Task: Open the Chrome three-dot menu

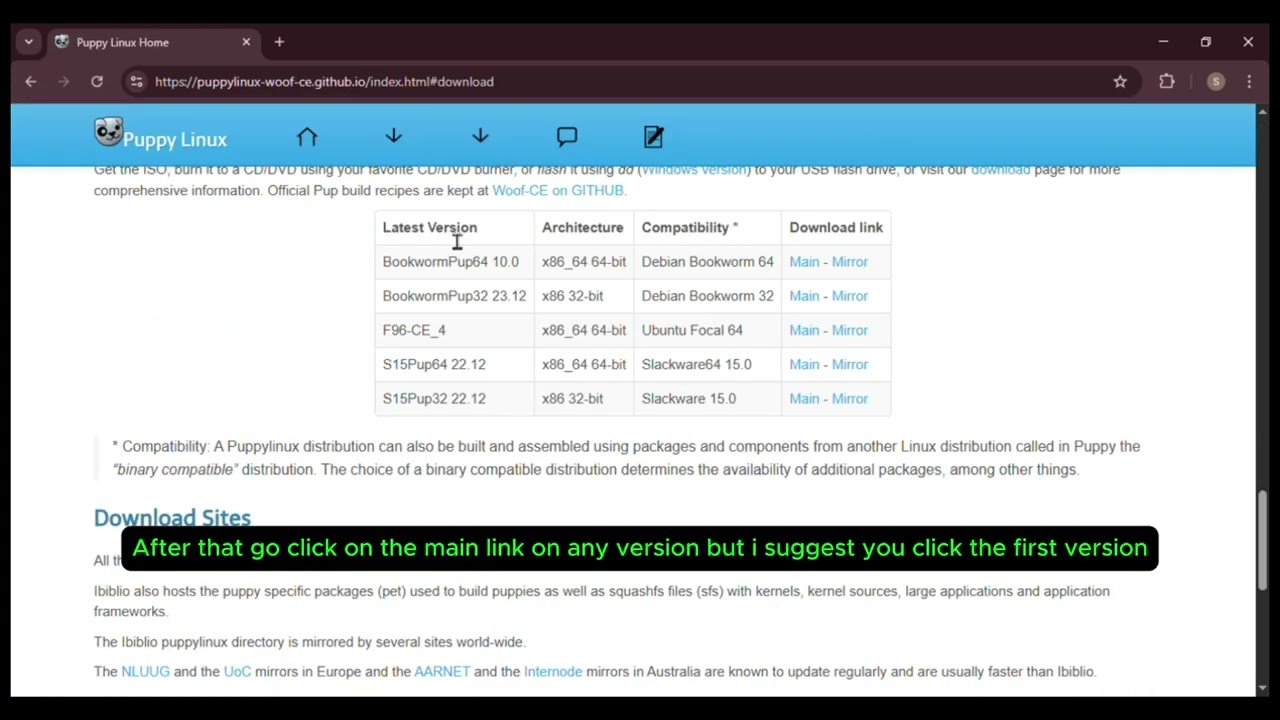Action: point(1249,82)
